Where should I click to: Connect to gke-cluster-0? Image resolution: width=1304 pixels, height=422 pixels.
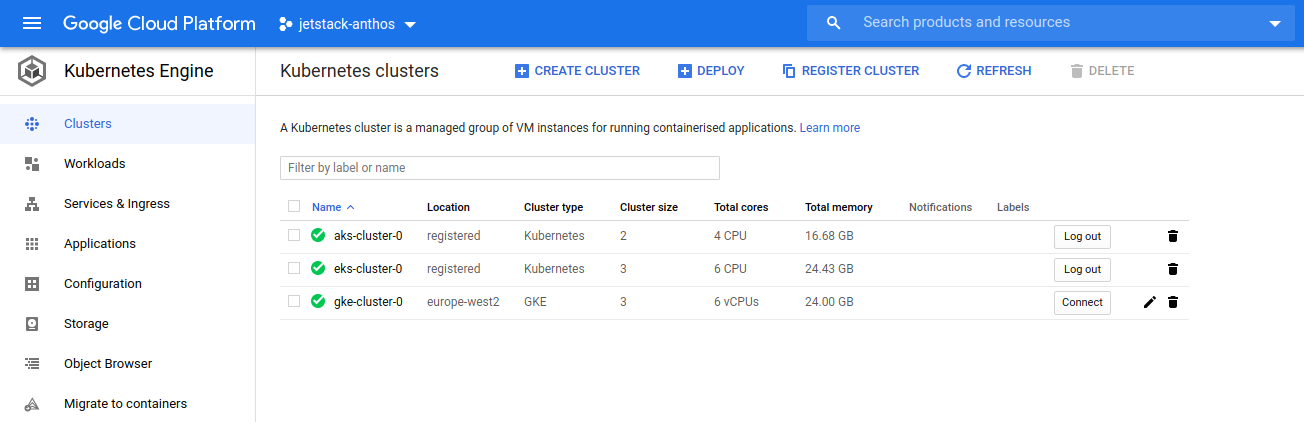(1082, 303)
